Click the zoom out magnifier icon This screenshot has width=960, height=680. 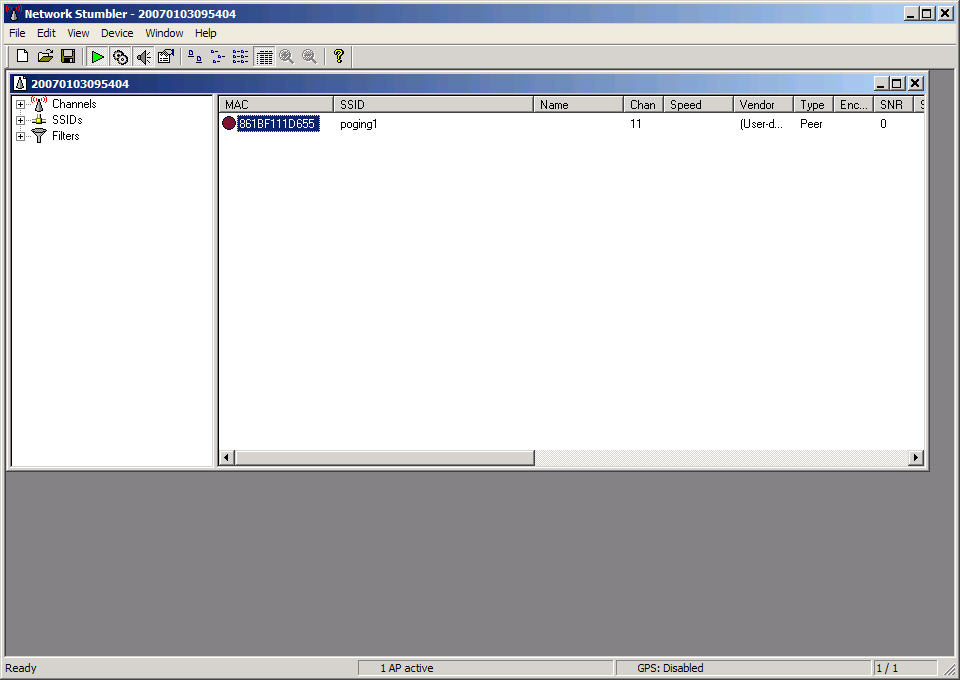coord(310,57)
